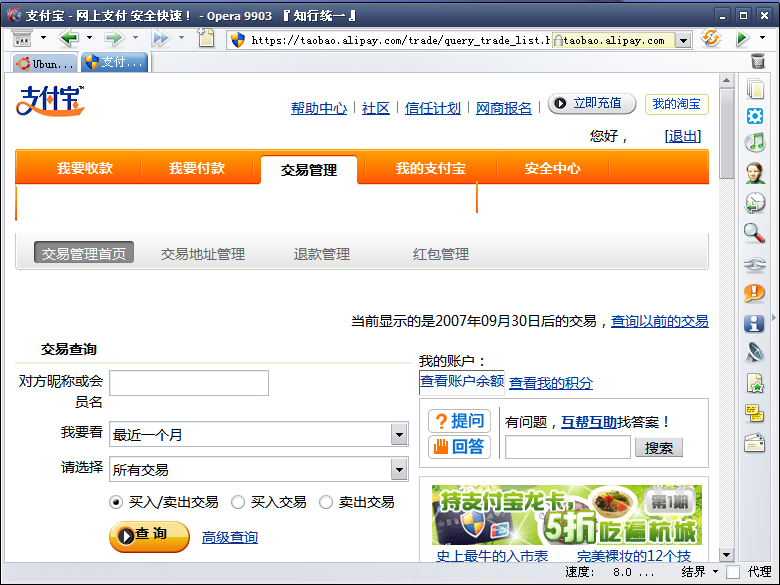Click the browser forward arrow
This screenshot has width=780, height=585.
(113, 38)
